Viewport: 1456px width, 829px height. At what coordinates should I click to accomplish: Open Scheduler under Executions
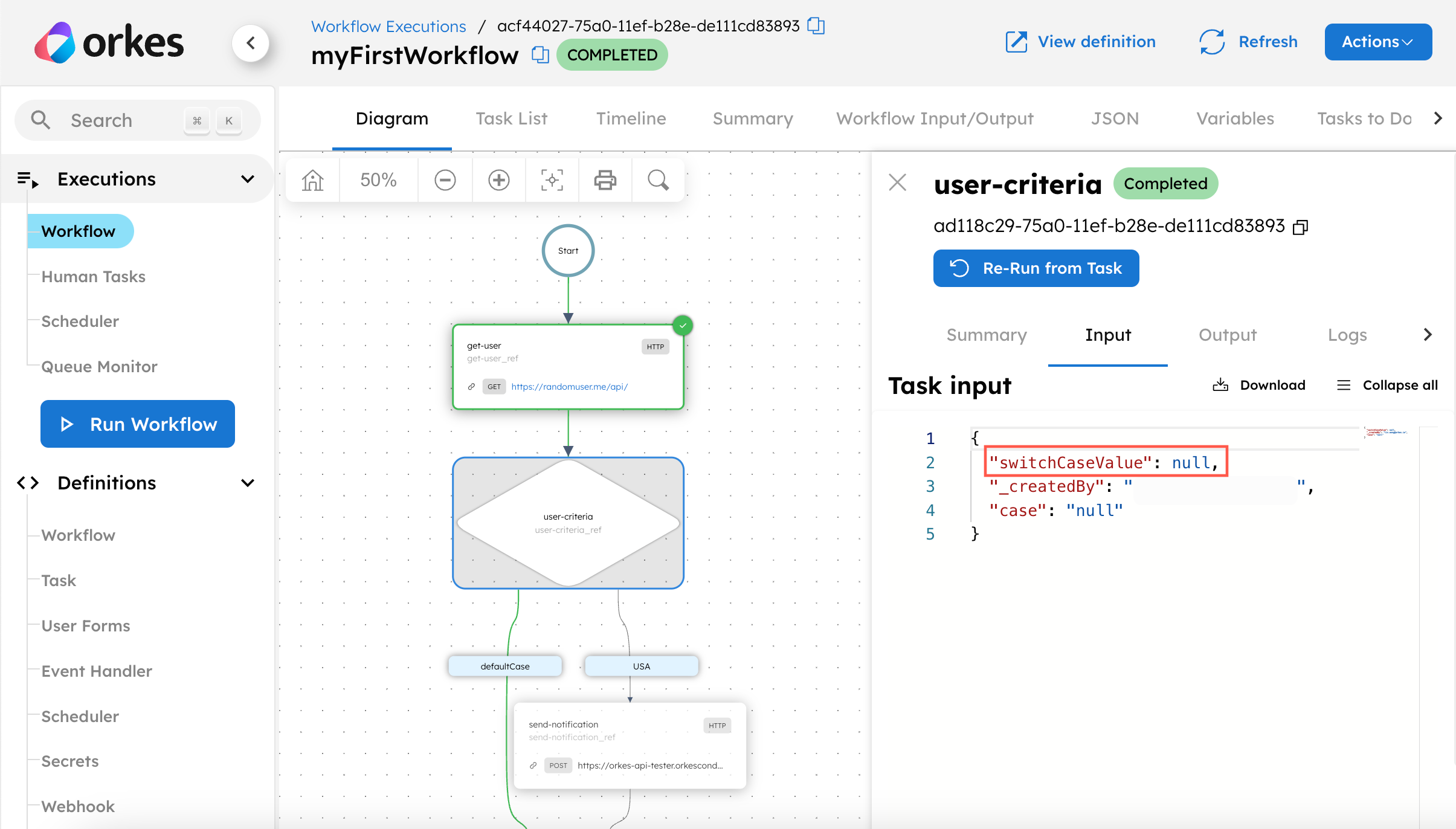pos(80,321)
